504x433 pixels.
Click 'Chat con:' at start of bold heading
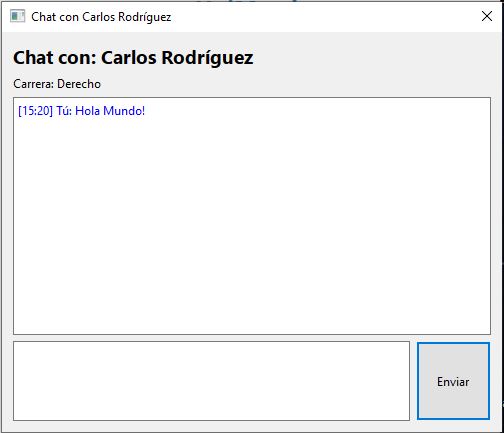(55, 58)
